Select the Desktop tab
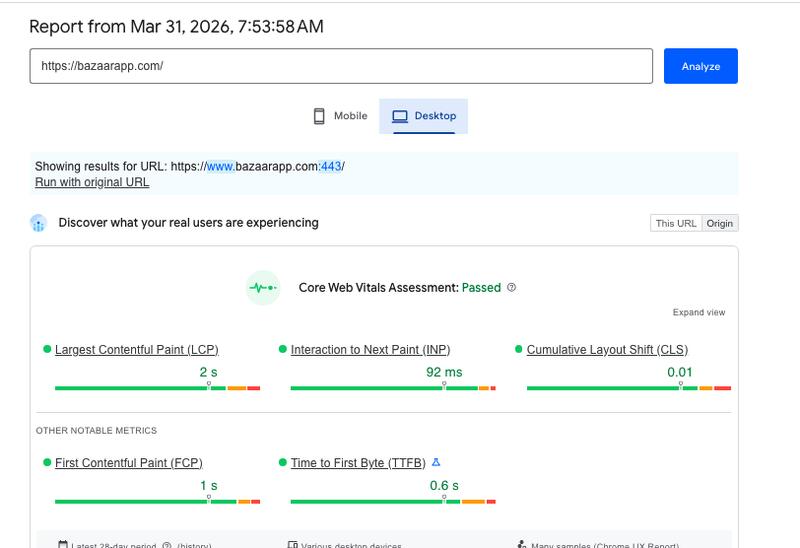Screen dimensions: 800x548 coord(423,116)
